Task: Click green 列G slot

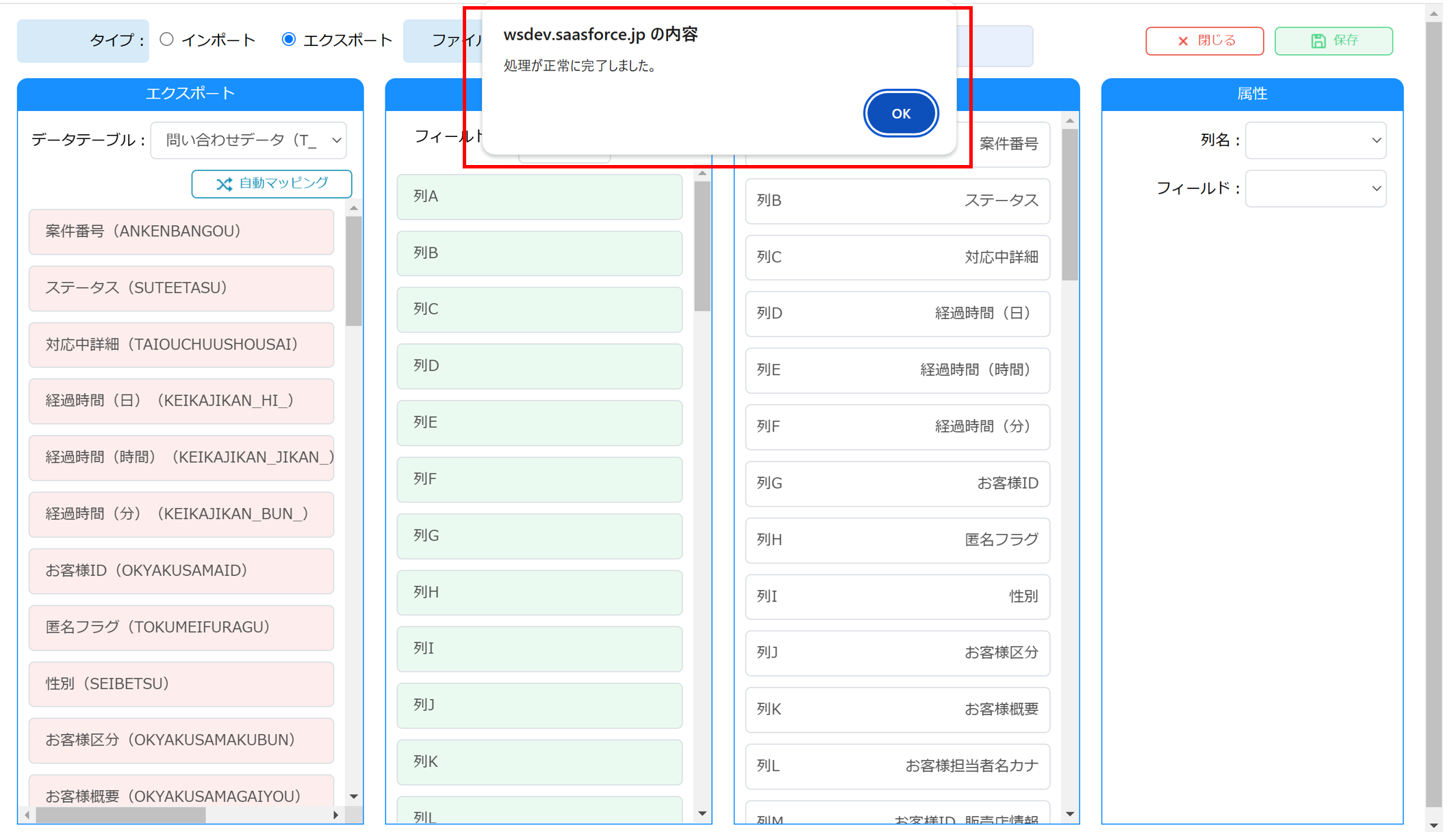Action: [x=539, y=536]
